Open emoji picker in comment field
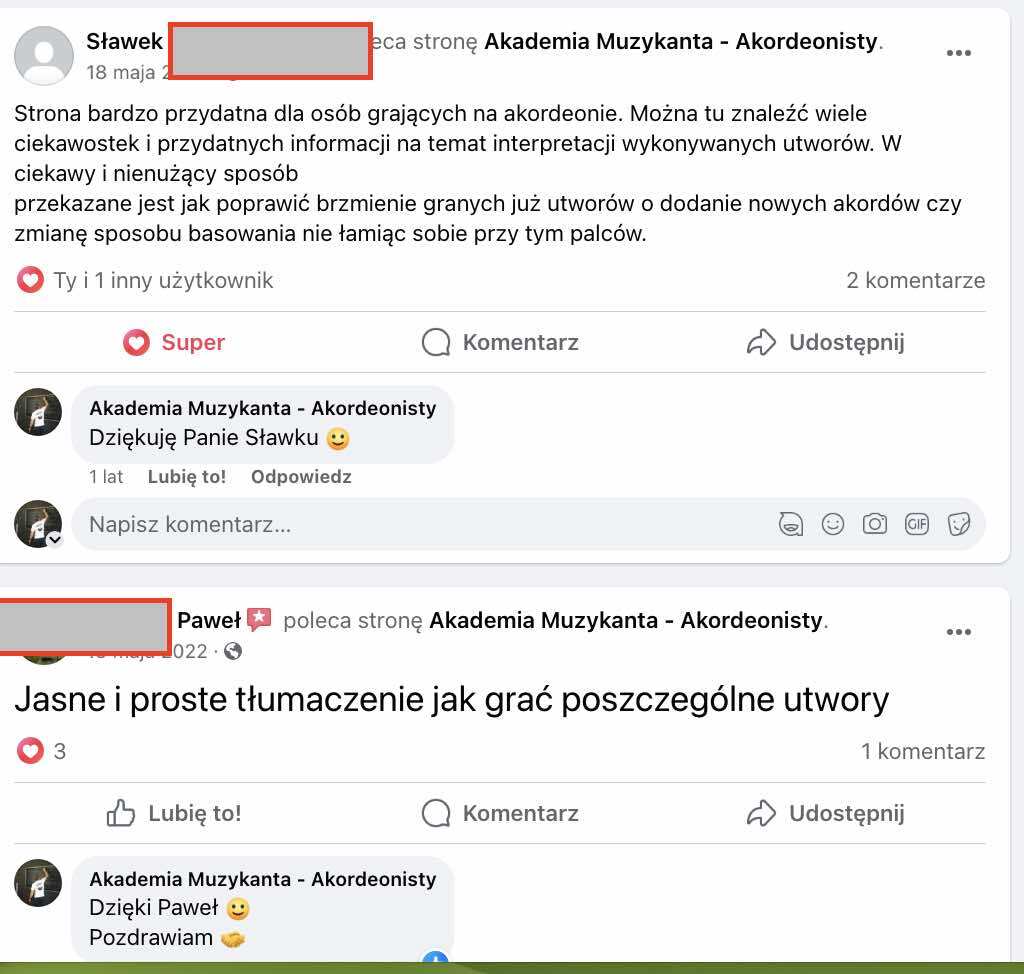 click(832, 524)
